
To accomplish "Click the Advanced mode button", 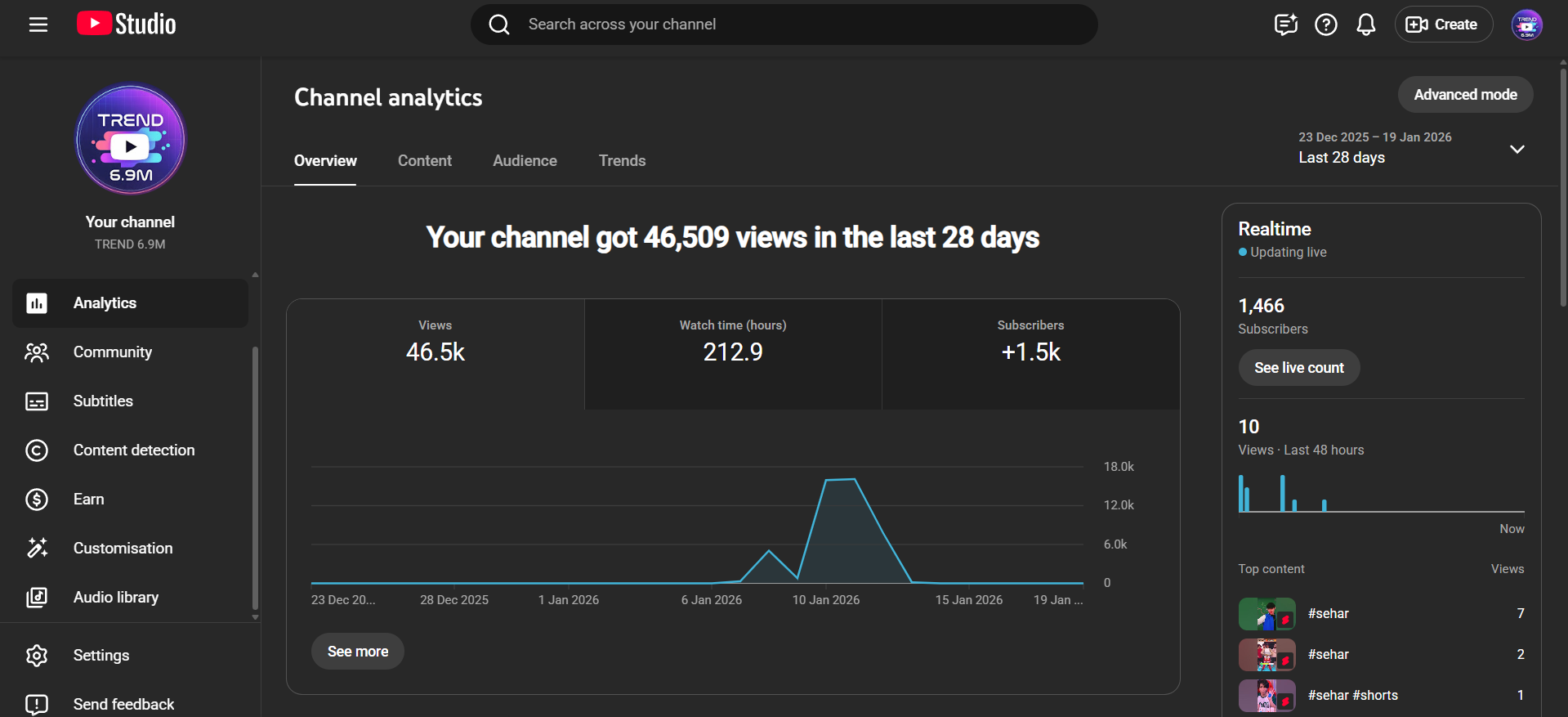I will 1465,95.
